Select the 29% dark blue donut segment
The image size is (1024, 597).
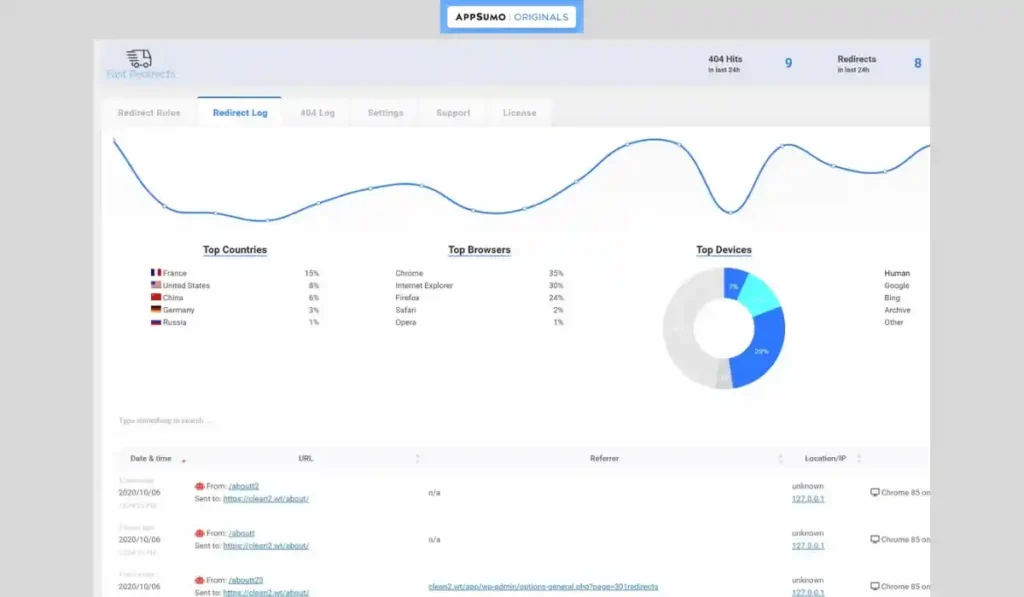click(758, 350)
